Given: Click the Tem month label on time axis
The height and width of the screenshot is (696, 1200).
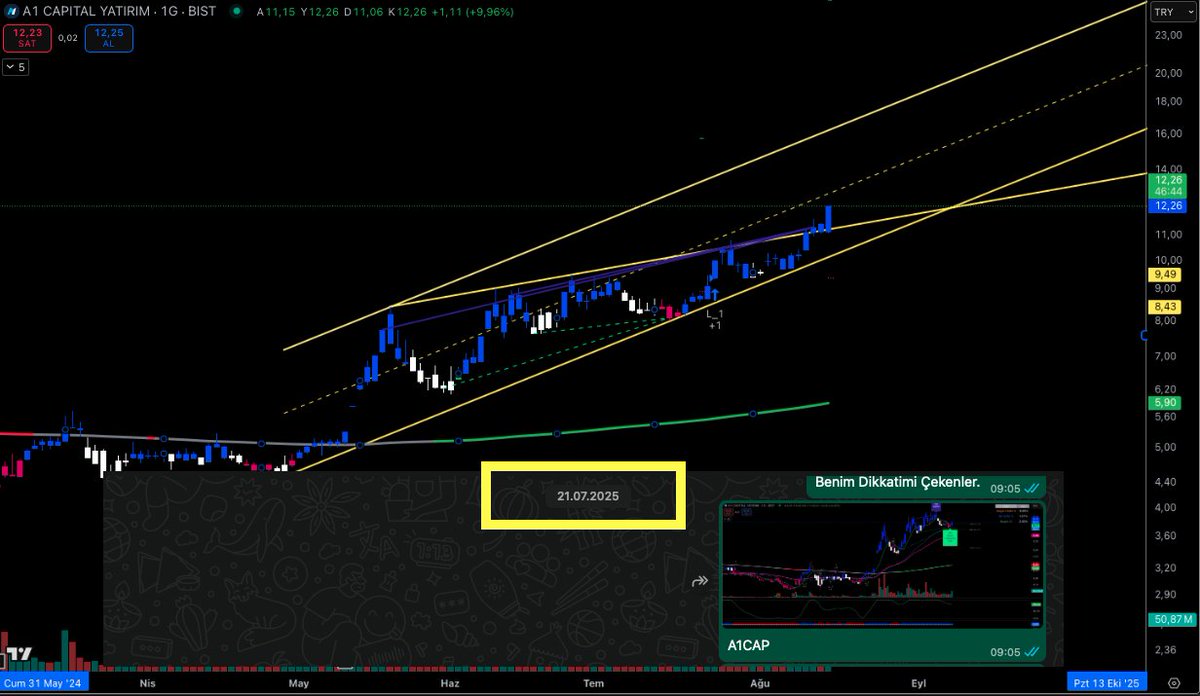Looking at the screenshot, I should coord(594,683).
